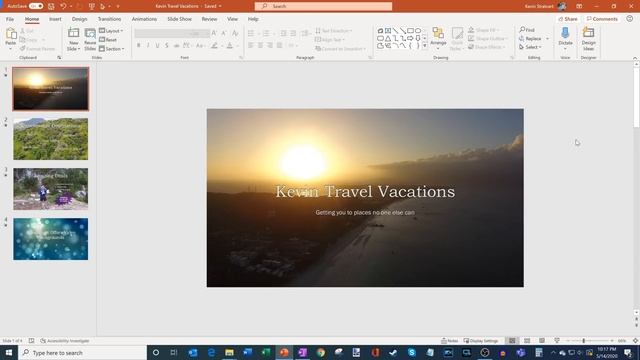Viewport: 640px width, 360px height.
Task: Open the Arrange menu
Action: tap(438, 39)
